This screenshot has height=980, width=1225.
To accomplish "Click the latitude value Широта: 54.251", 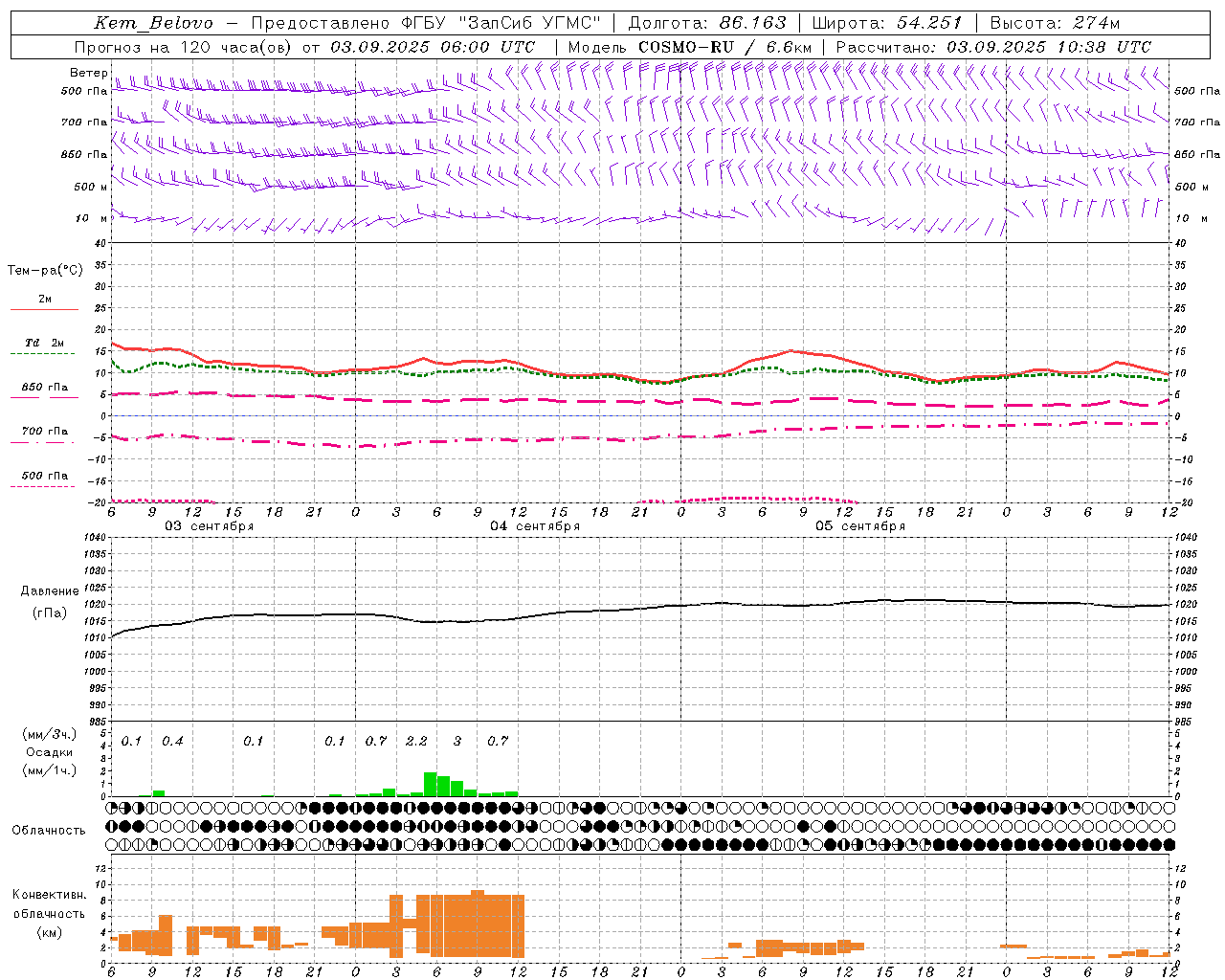I will point(886,23).
